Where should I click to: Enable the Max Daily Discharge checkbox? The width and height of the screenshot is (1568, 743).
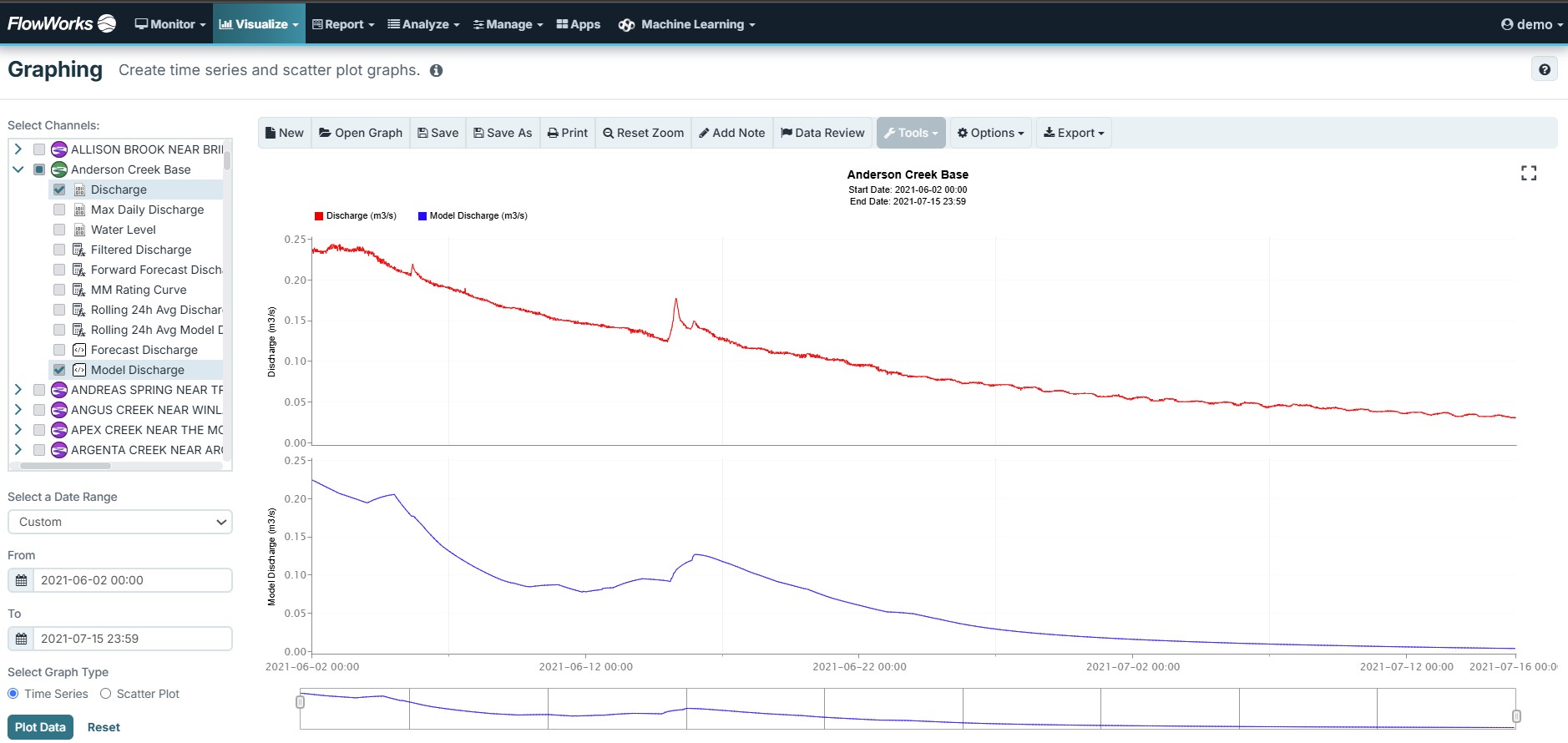tap(59, 210)
